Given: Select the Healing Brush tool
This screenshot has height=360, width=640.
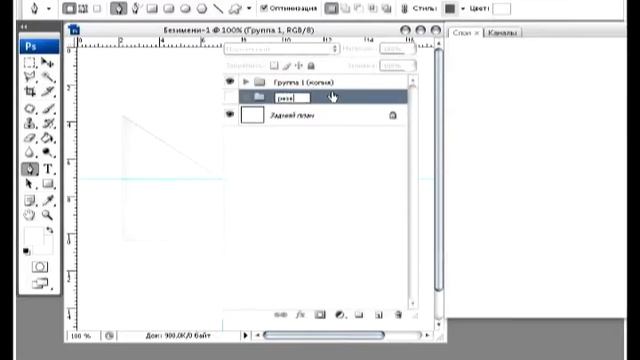Looking at the screenshot, I should (x=29, y=109).
